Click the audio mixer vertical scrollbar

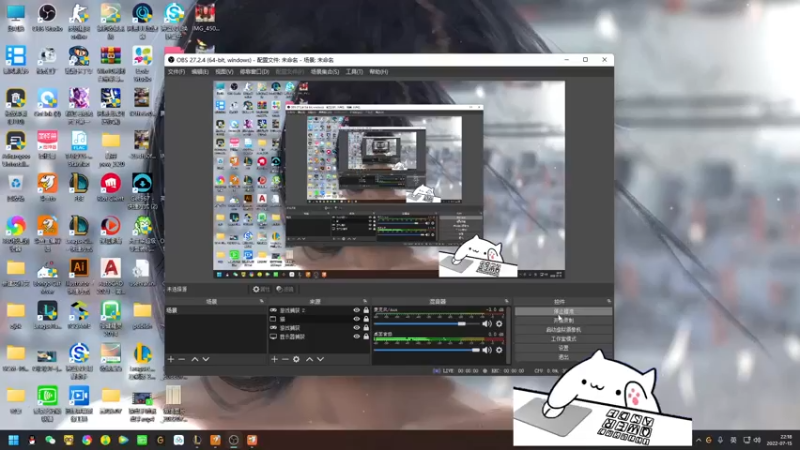[x=508, y=334]
